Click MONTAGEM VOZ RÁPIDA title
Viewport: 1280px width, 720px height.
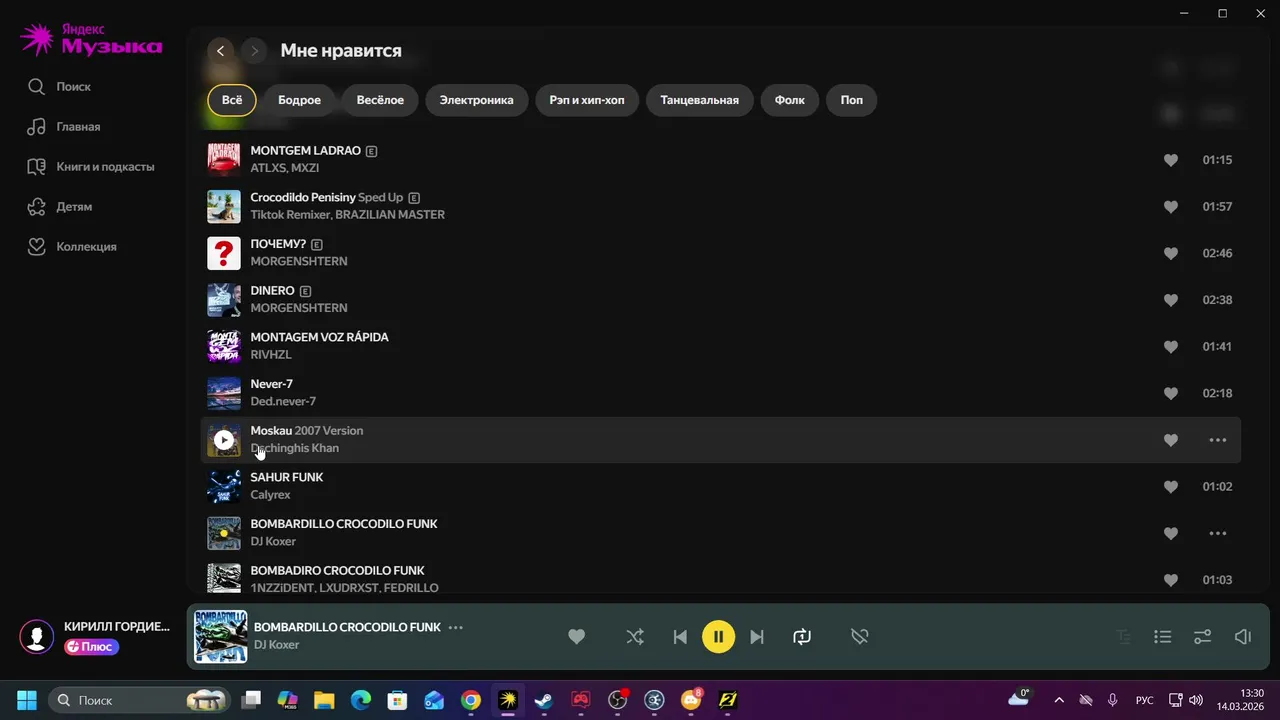click(319, 338)
